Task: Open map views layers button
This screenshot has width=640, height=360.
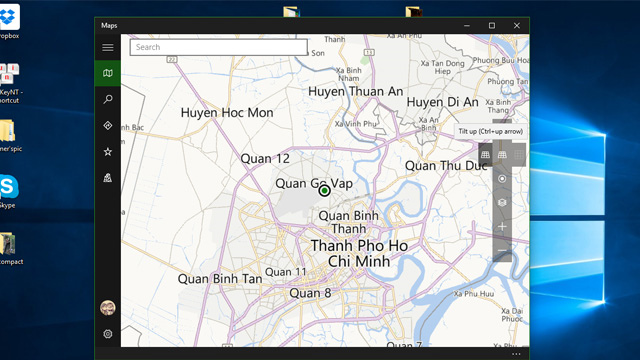Action: tap(502, 202)
